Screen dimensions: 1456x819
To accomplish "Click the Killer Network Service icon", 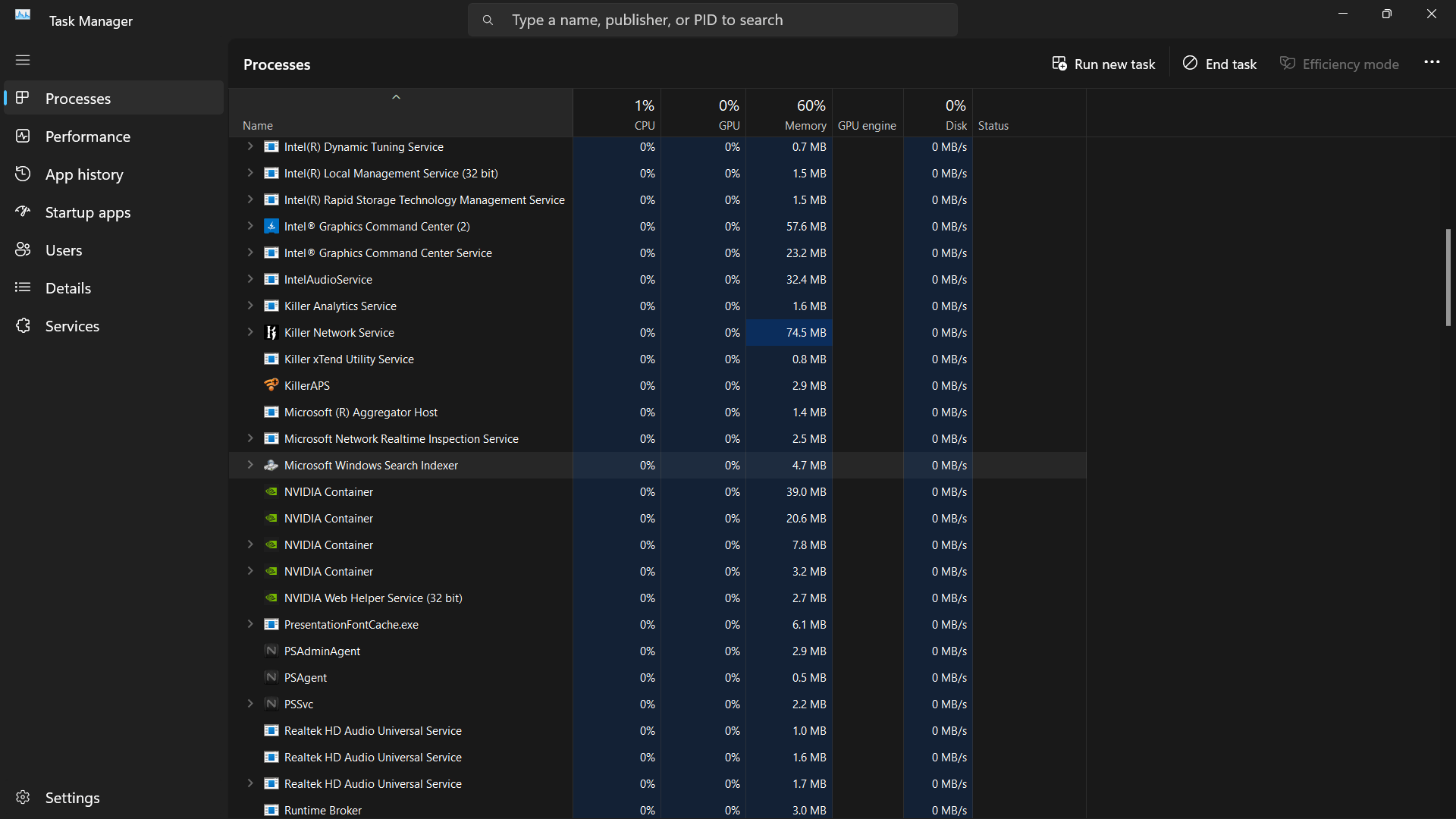I will coord(271,333).
